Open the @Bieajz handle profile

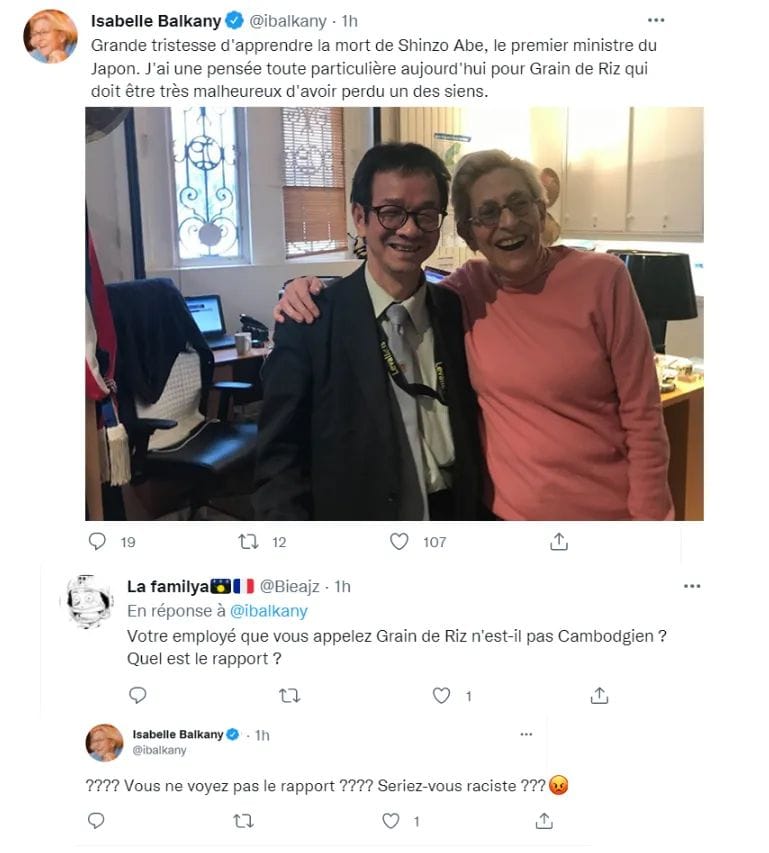point(289,586)
